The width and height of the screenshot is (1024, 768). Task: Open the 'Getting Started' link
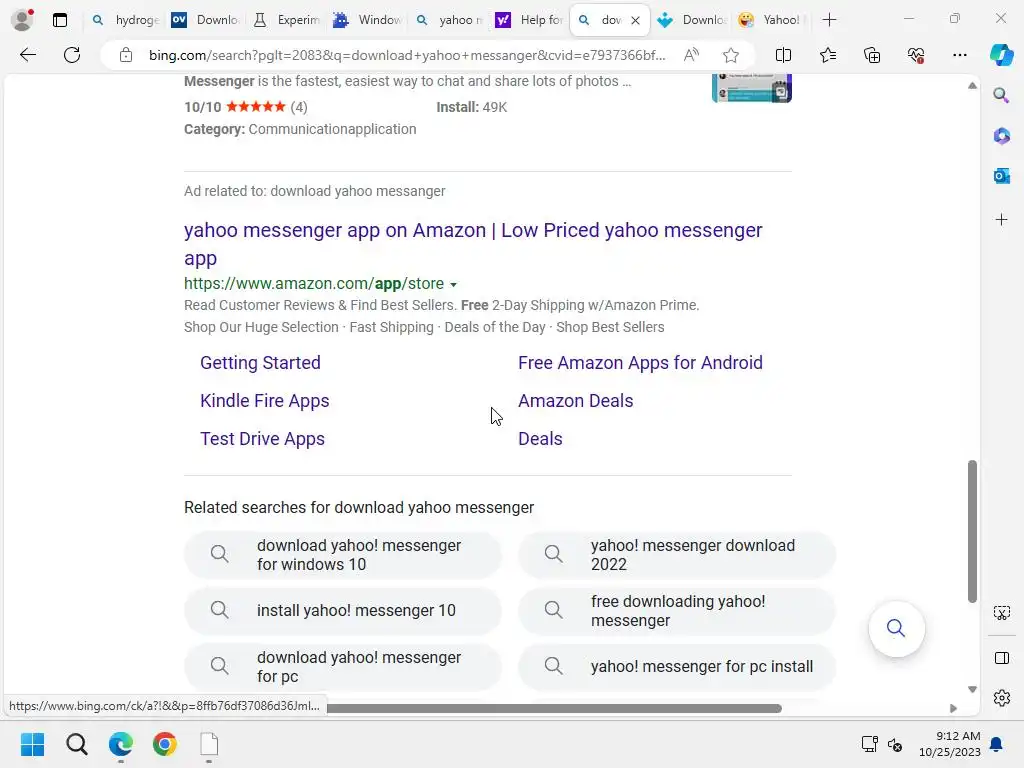(x=260, y=362)
